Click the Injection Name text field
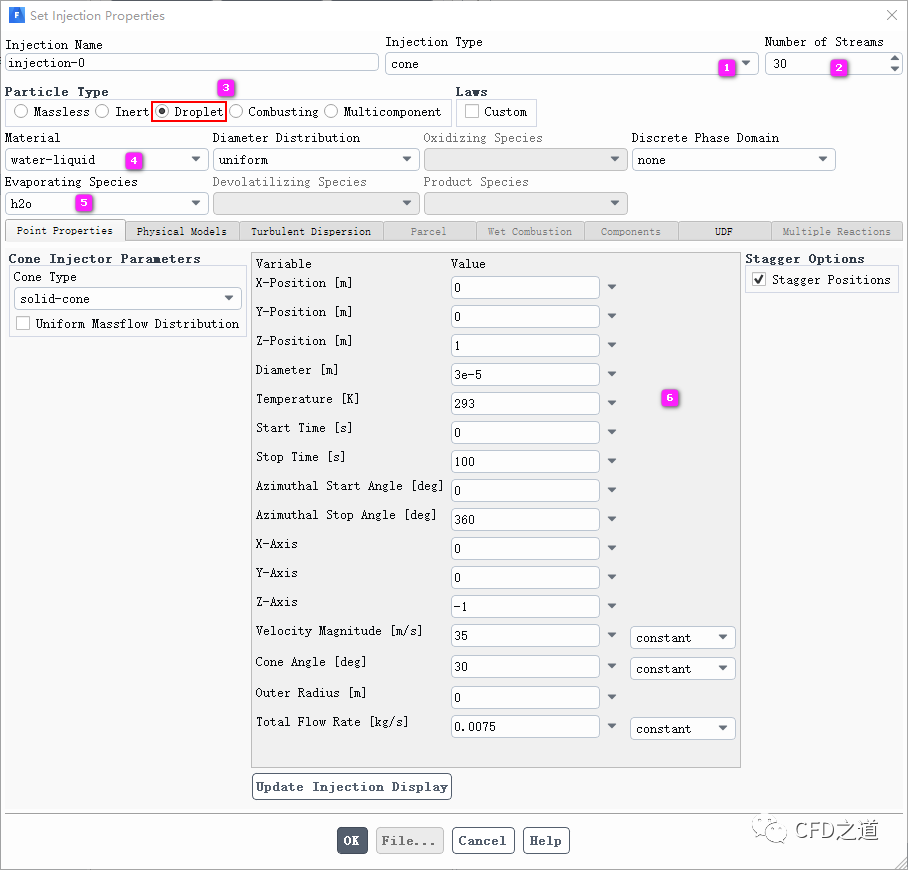Viewport: 908px width, 870px height. point(191,63)
